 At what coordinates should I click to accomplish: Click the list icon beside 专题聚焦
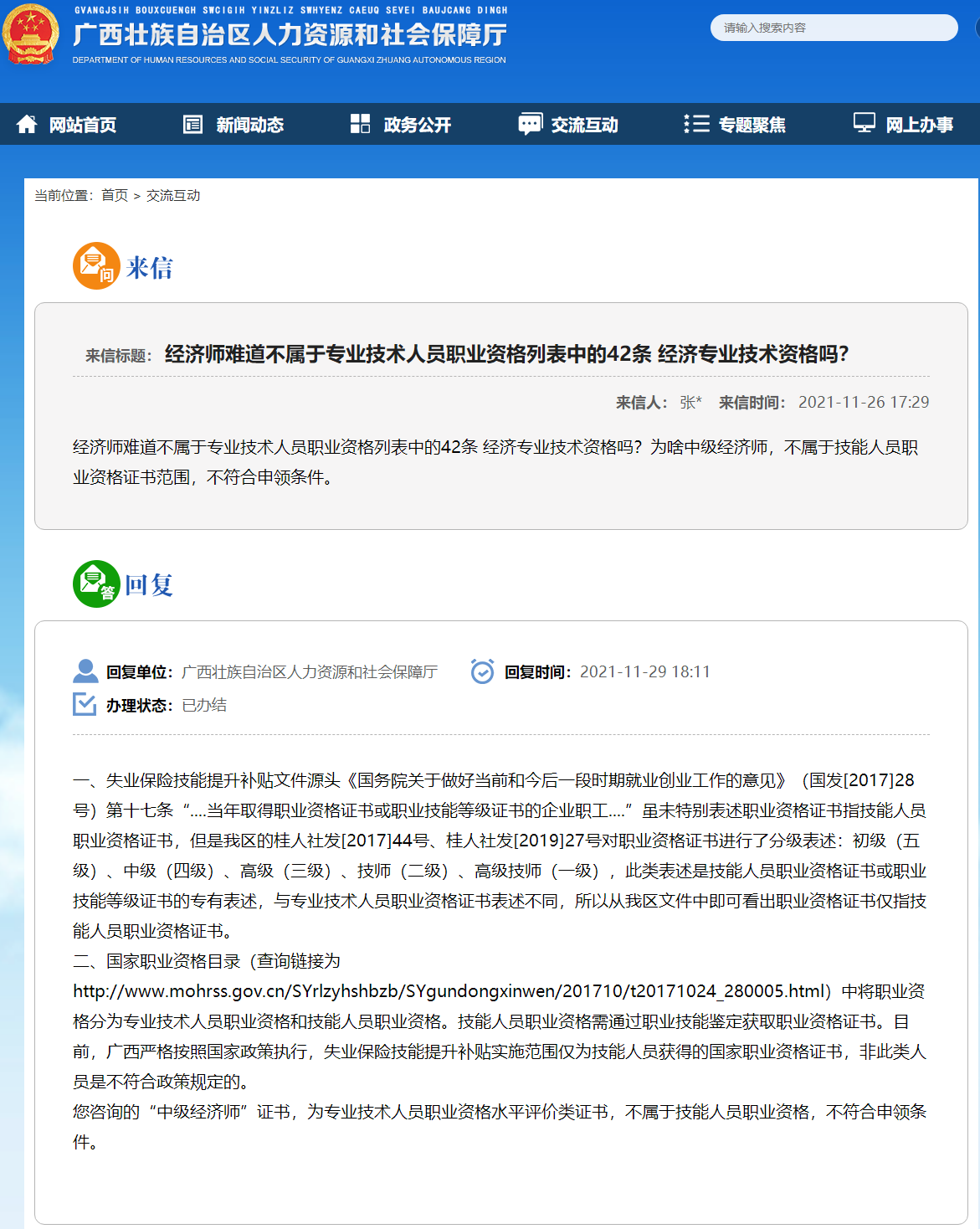696,124
